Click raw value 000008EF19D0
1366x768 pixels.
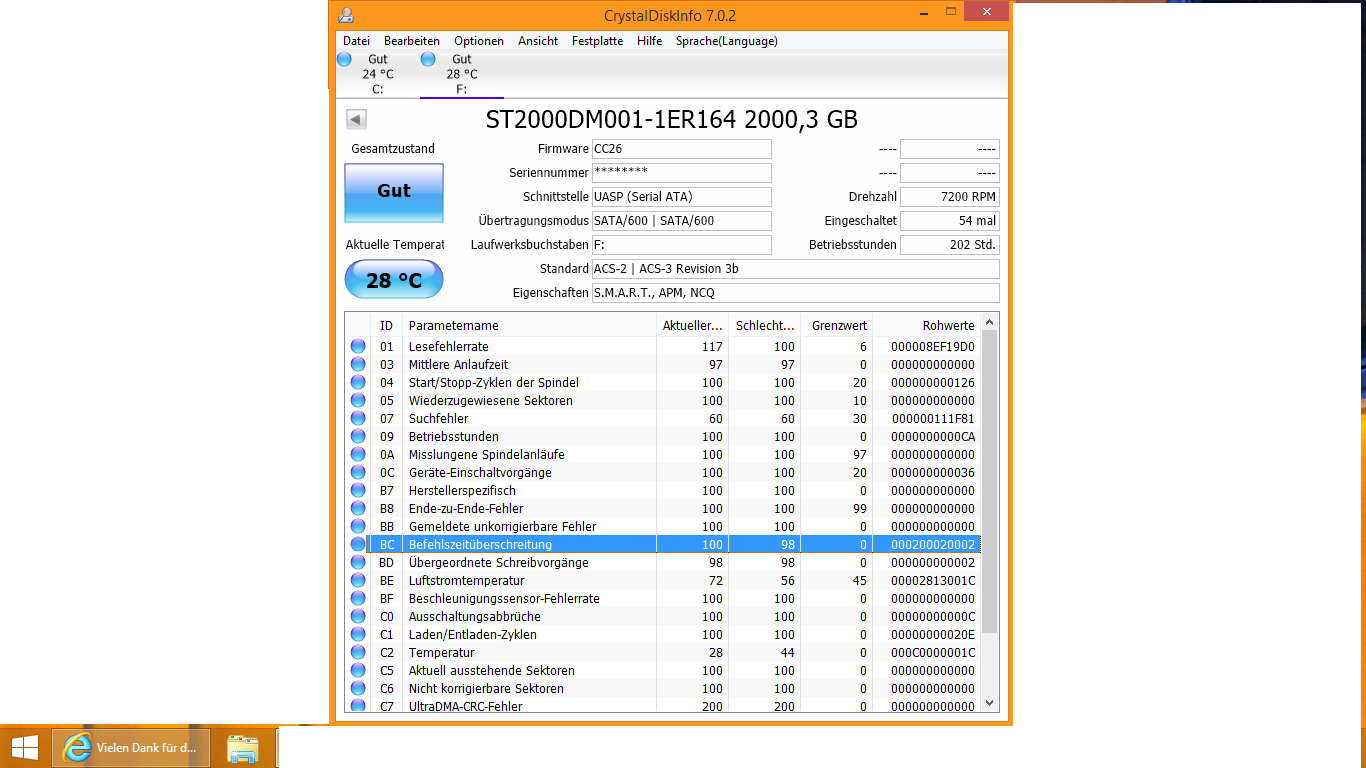click(x=932, y=346)
